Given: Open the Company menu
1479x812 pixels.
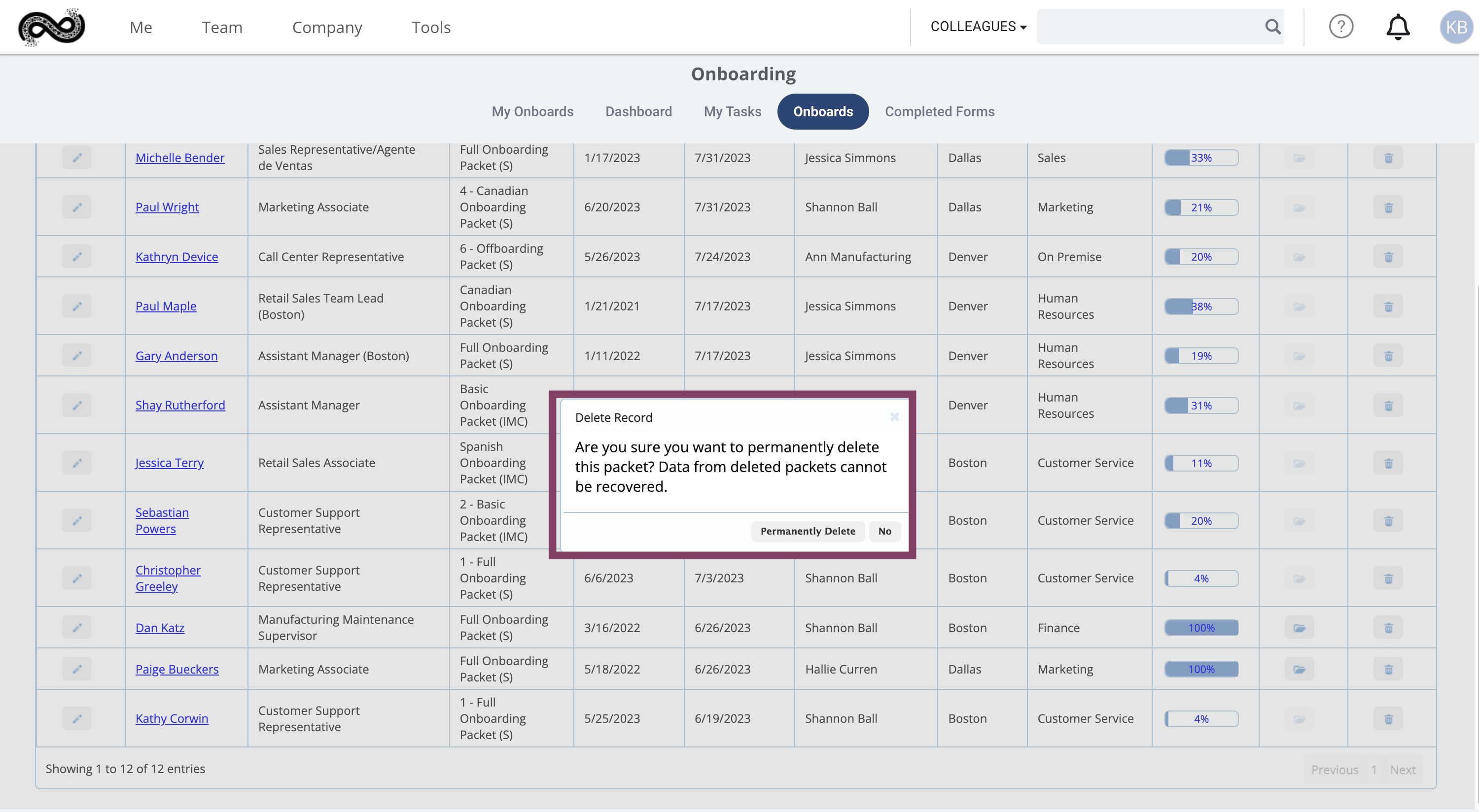Looking at the screenshot, I should click(x=327, y=27).
